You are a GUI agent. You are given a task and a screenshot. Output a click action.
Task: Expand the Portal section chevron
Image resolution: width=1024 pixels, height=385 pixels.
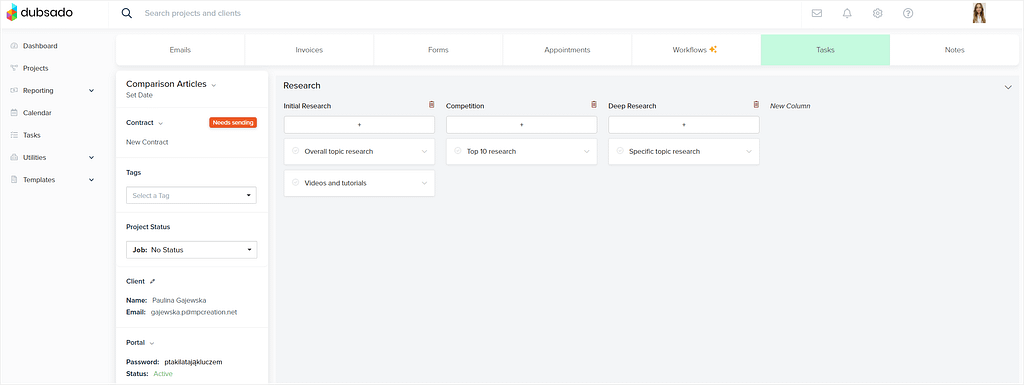[152, 343]
